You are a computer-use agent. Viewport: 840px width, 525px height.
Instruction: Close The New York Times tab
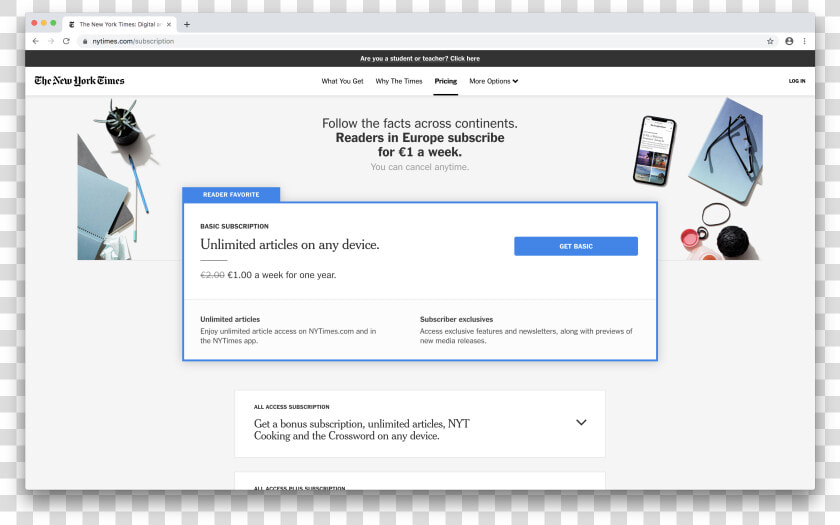click(169, 25)
